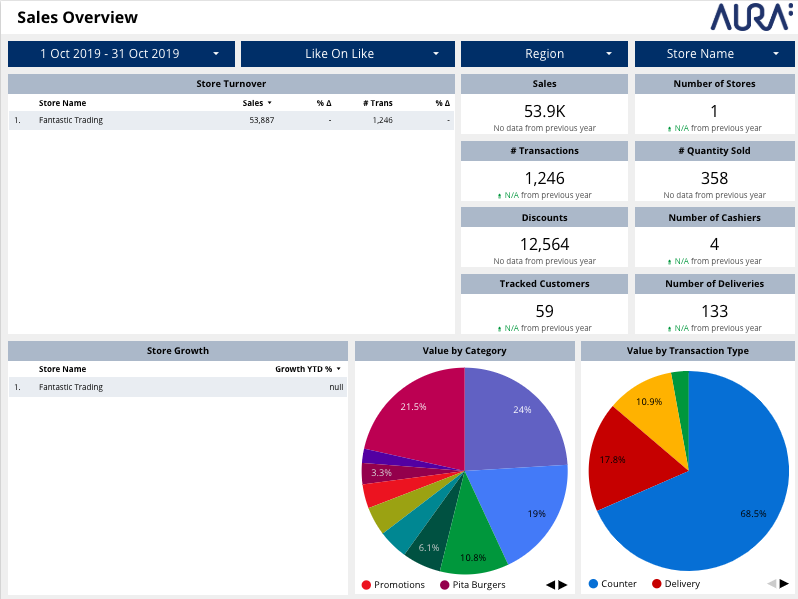
Task: Click the Growth YTD % sort arrow
Action: point(339,369)
